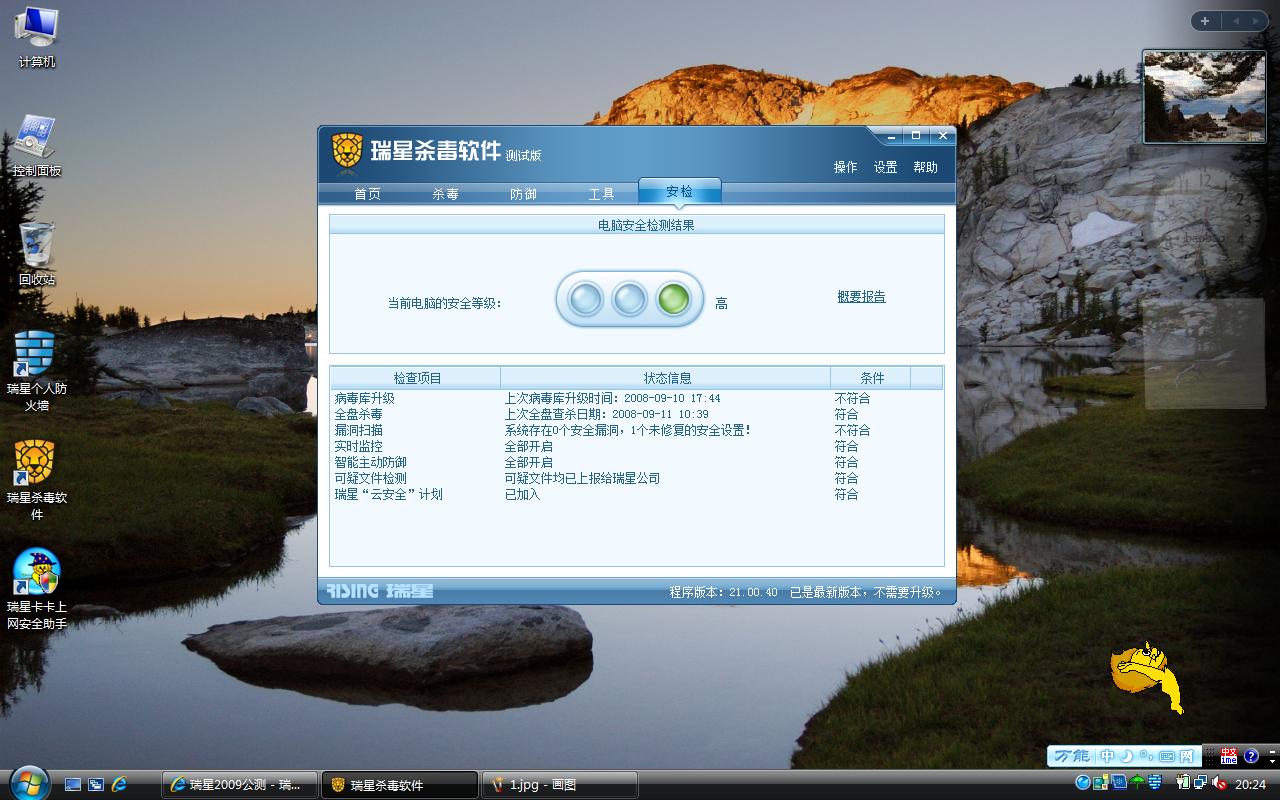
Task: Switch to the 工具 tab
Action: pyautogui.click(x=601, y=194)
